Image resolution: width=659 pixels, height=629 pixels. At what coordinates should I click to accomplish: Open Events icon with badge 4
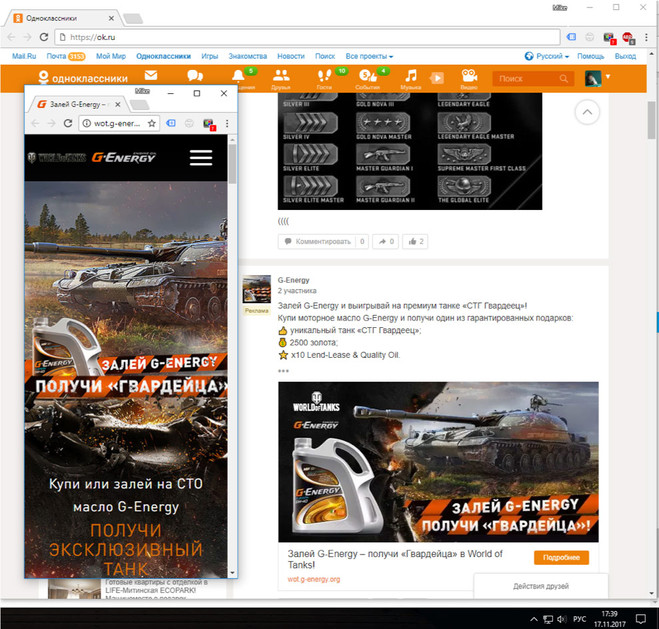(x=368, y=76)
